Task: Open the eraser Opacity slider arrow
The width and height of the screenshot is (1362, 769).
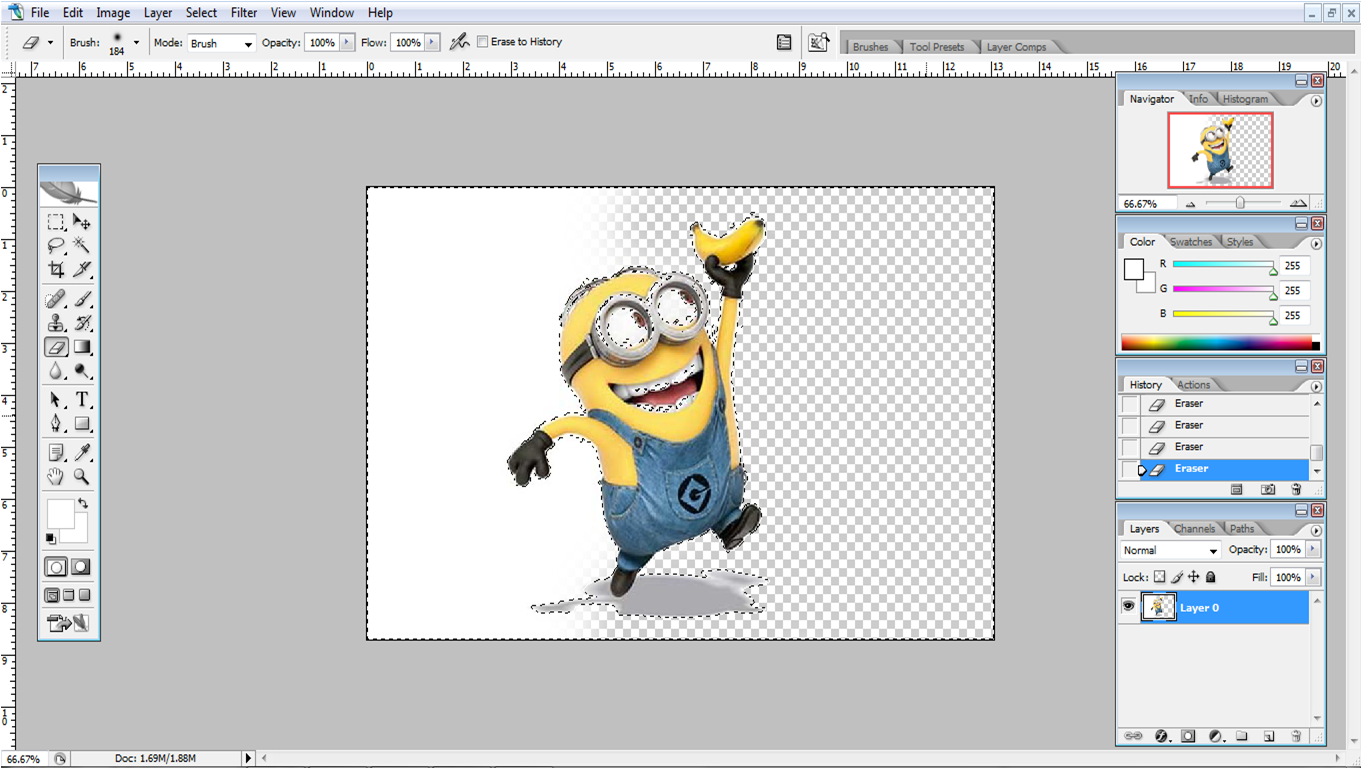Action: (x=347, y=43)
